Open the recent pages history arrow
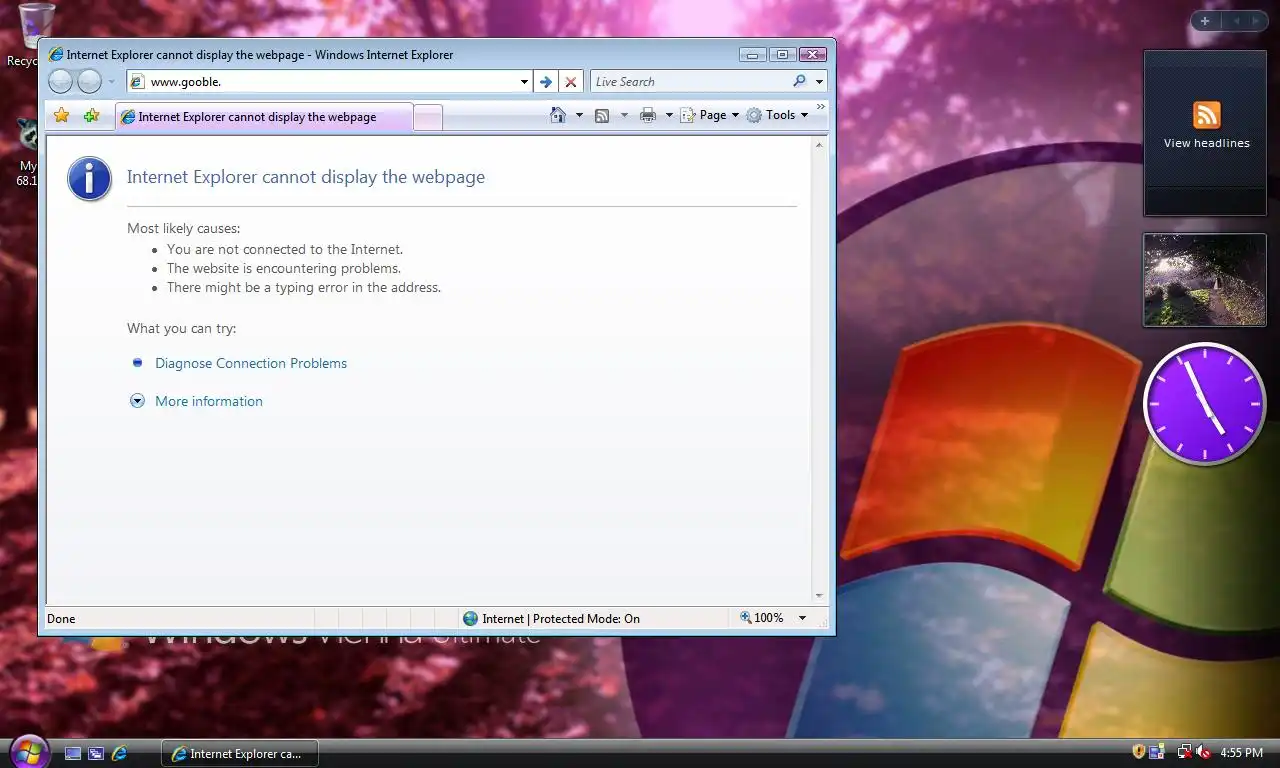Screen dimensions: 1280x768 112,82
